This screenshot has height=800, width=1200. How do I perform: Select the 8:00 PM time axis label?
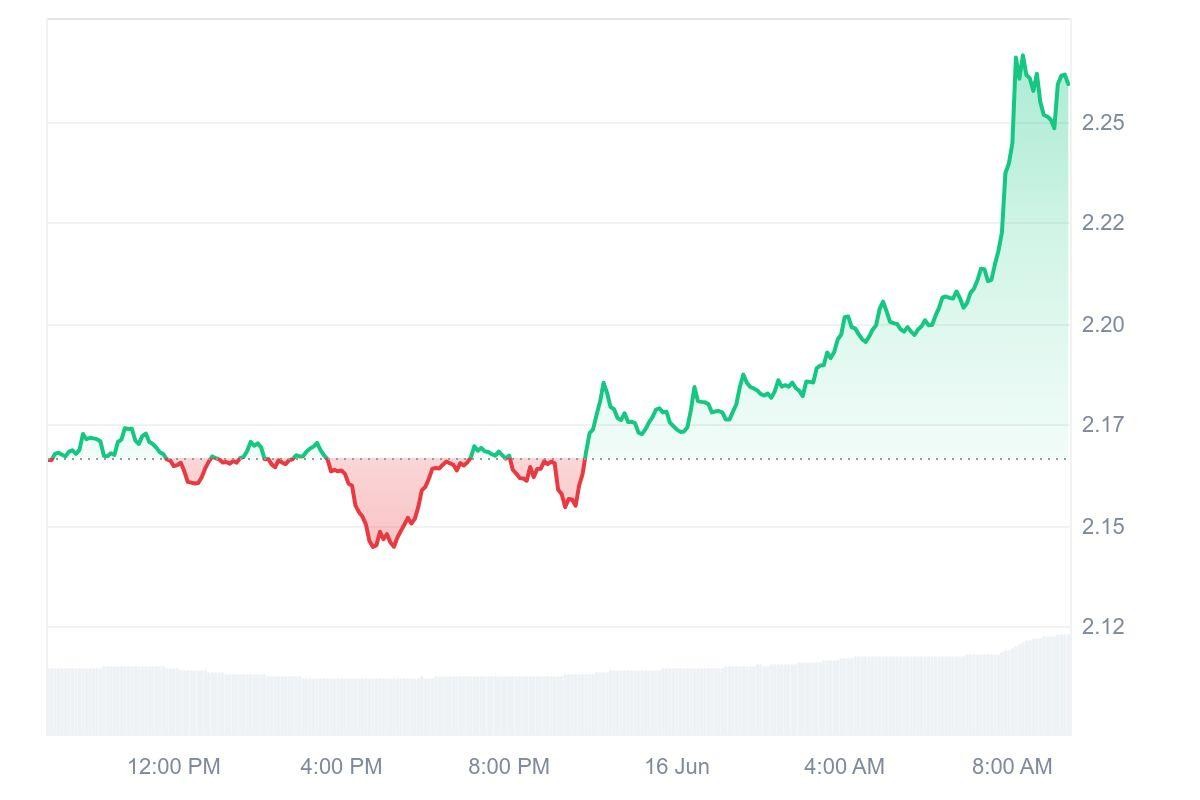(x=509, y=767)
